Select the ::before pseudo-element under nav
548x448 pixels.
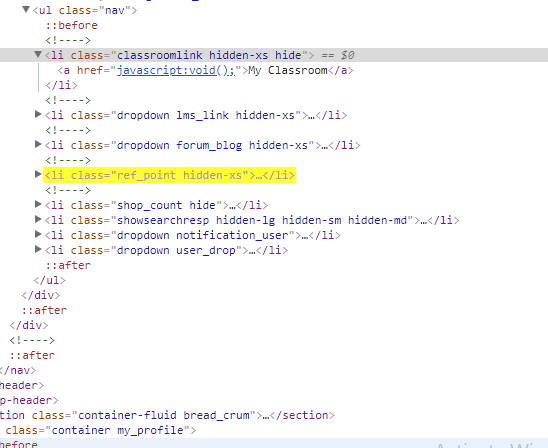(x=72, y=25)
